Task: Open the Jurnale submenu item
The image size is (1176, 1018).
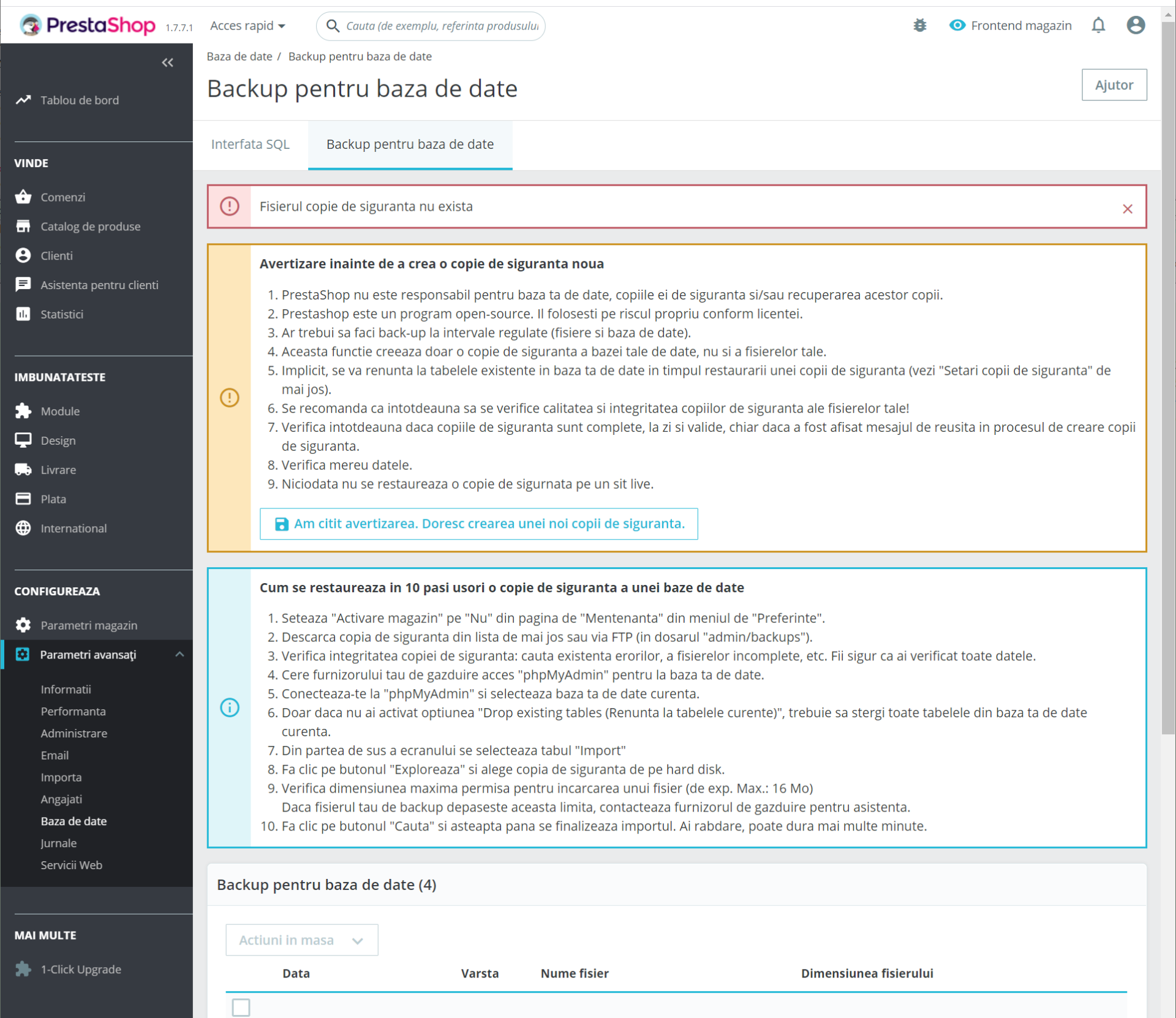Action: point(59,843)
